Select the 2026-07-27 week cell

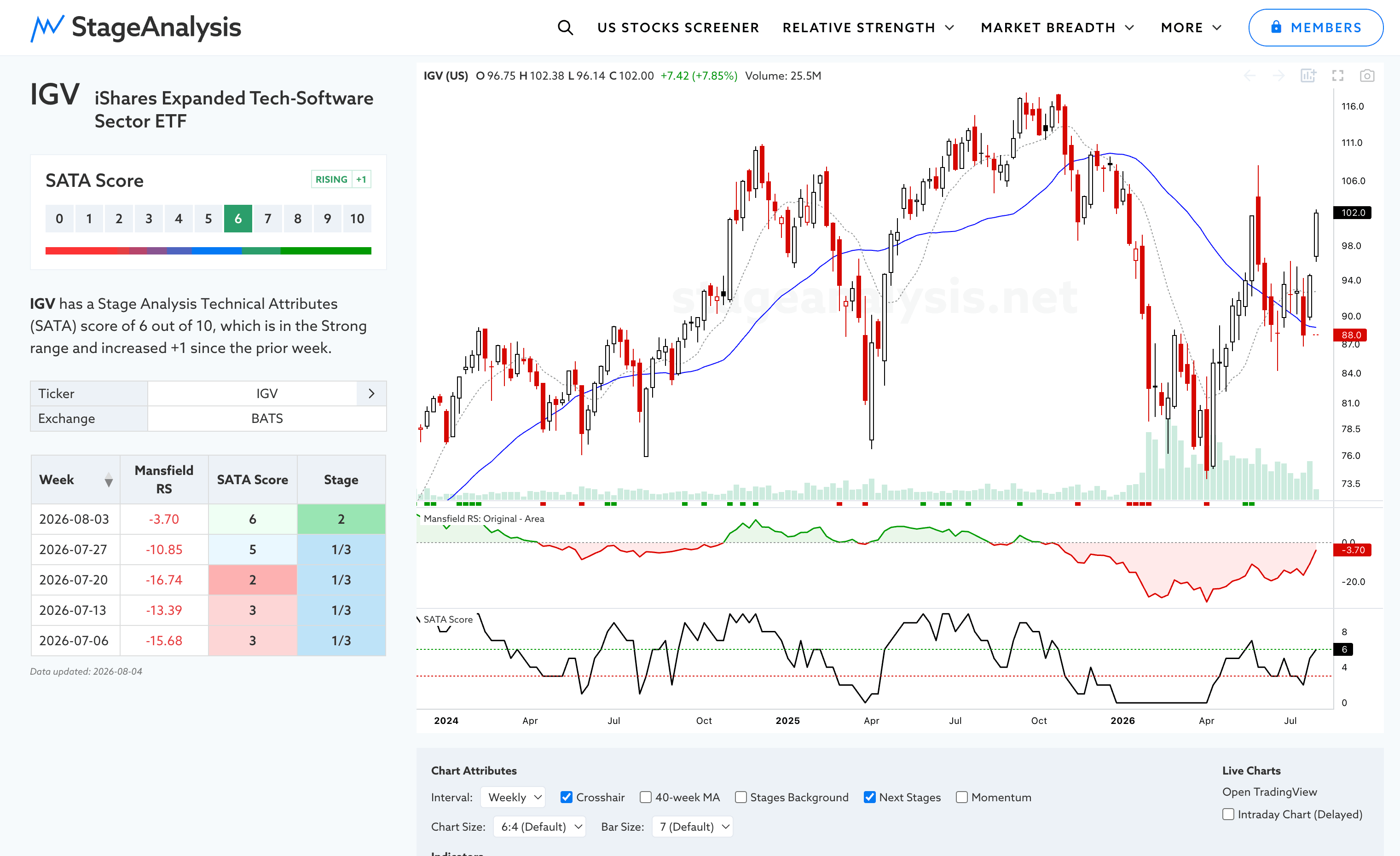tap(75, 549)
